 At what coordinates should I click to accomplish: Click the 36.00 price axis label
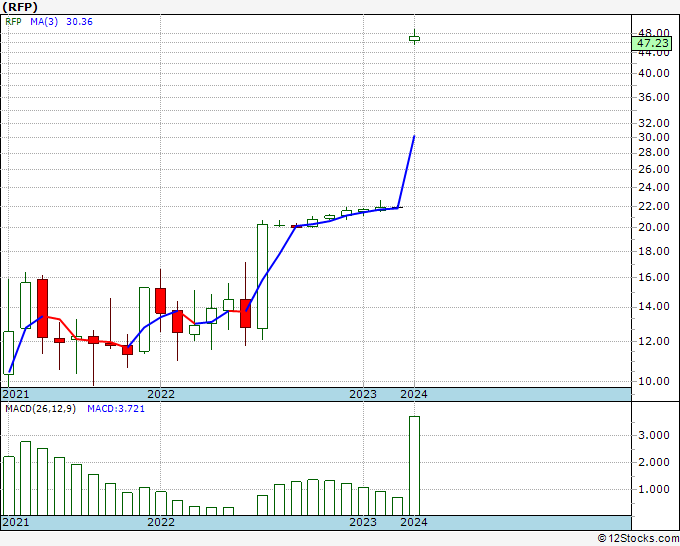tap(654, 97)
